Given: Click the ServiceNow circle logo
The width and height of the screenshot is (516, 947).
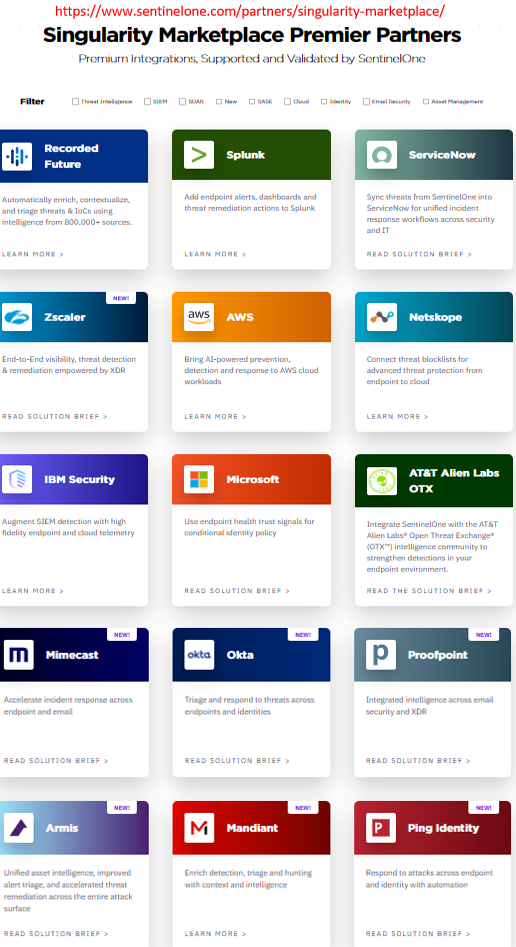Looking at the screenshot, I should click(x=382, y=155).
